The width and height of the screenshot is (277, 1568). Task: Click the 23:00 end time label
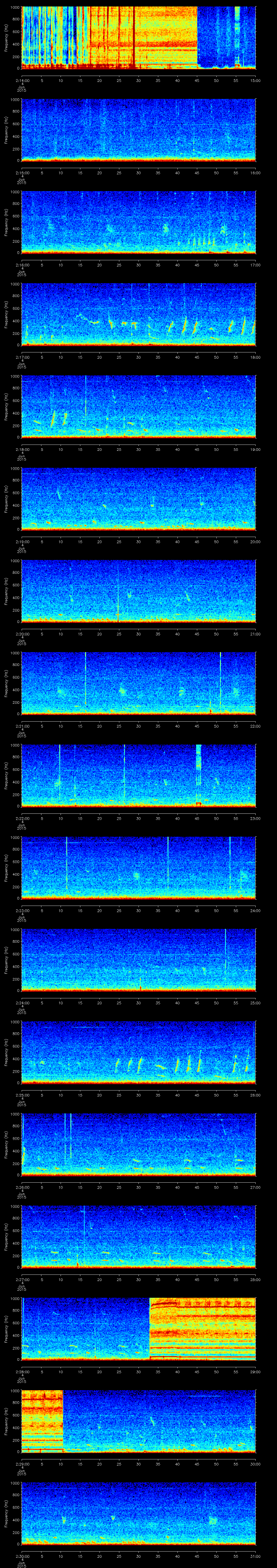(255, 818)
